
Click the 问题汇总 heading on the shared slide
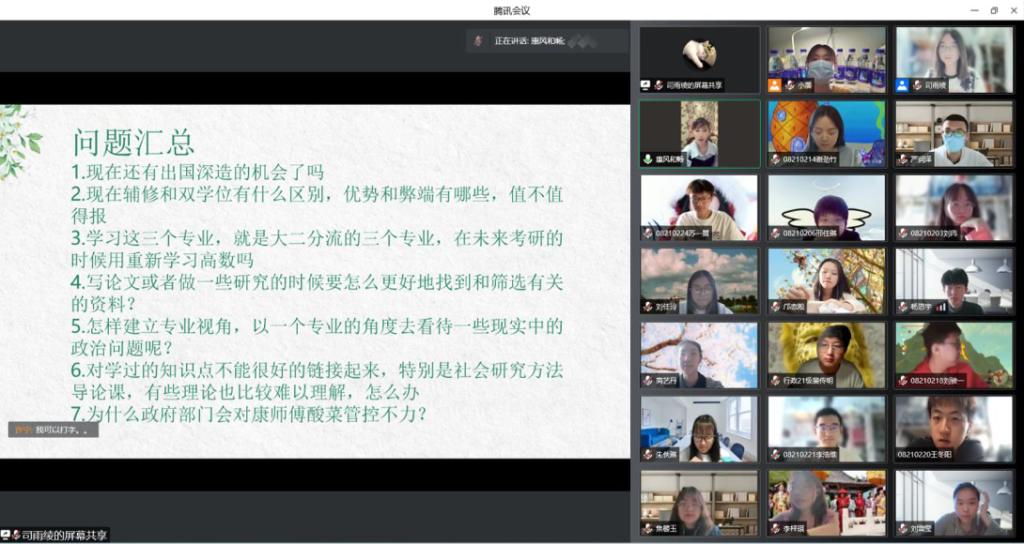coord(133,142)
